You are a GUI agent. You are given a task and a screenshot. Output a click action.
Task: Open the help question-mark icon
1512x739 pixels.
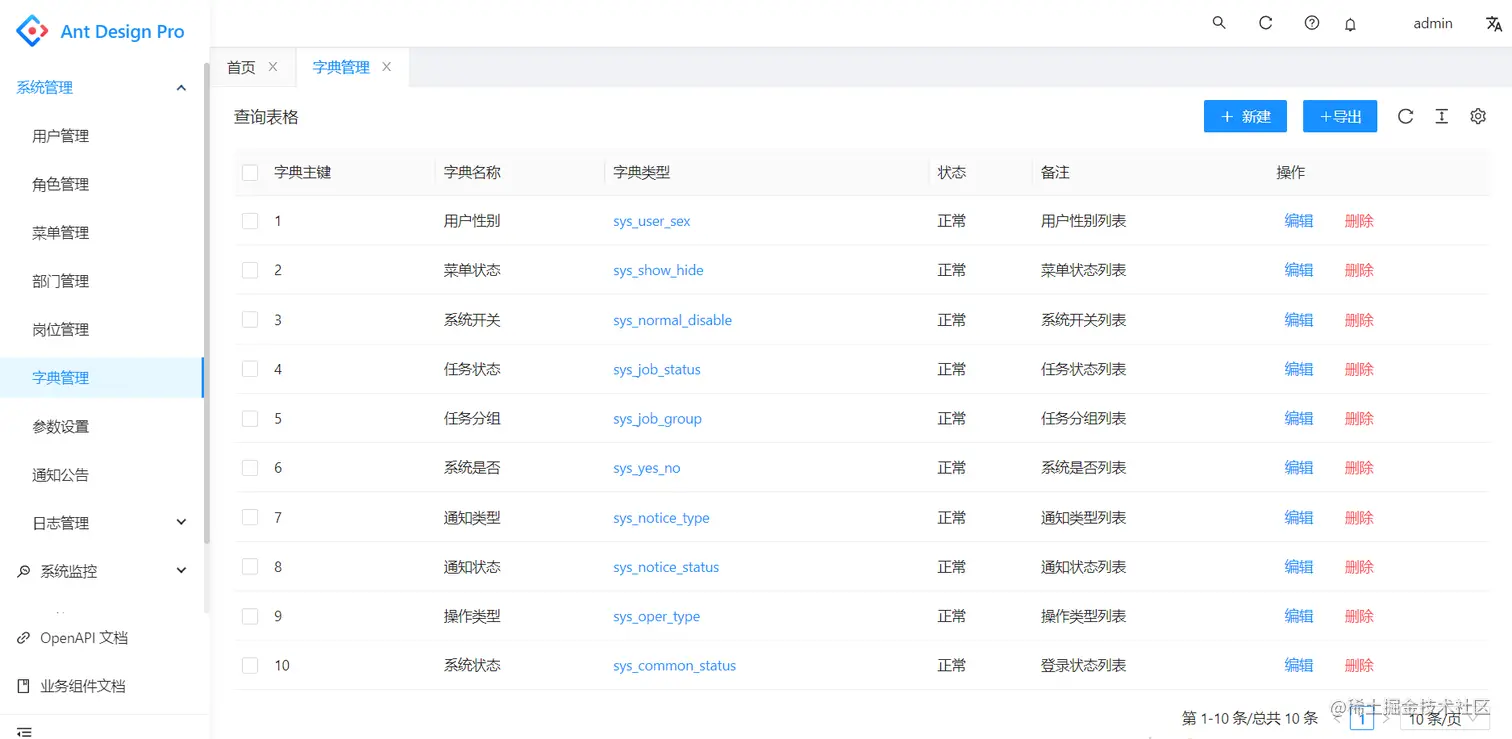point(1312,23)
